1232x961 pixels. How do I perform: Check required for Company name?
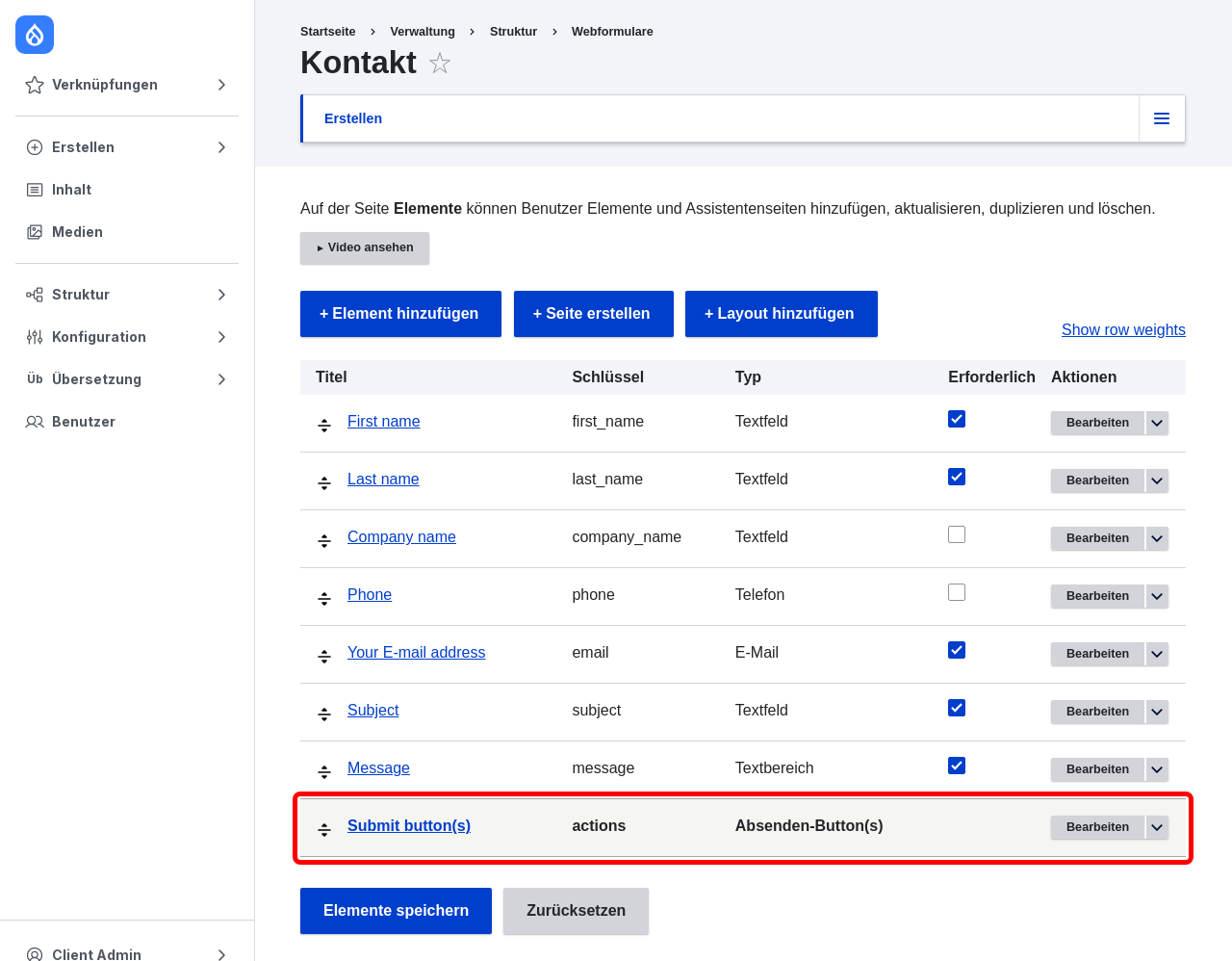tap(957, 534)
